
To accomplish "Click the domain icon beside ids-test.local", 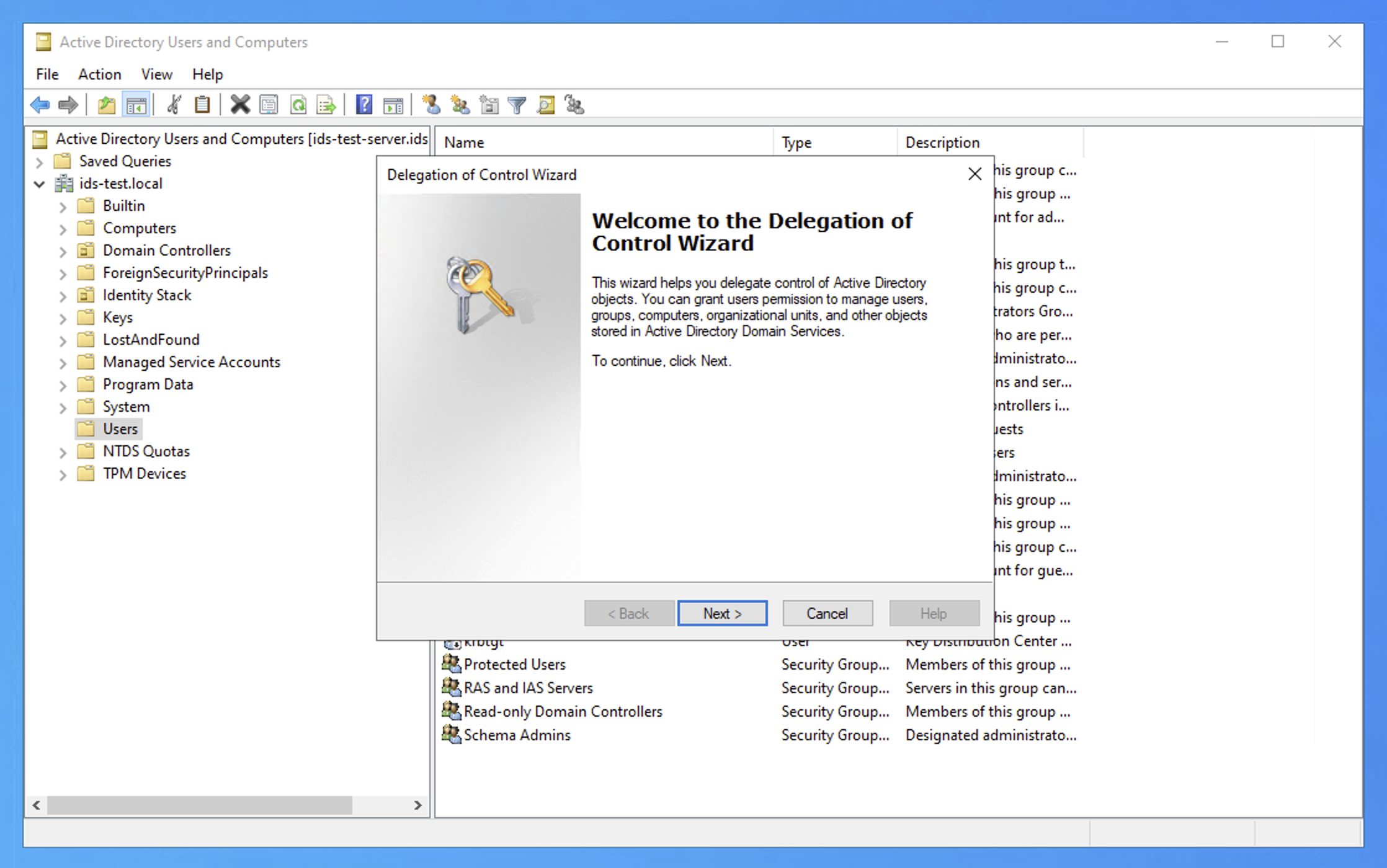I will click(64, 183).
